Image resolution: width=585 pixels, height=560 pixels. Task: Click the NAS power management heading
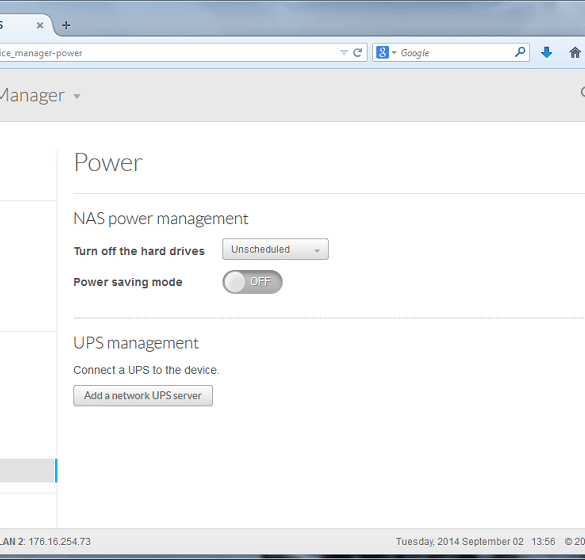pyautogui.click(x=161, y=219)
